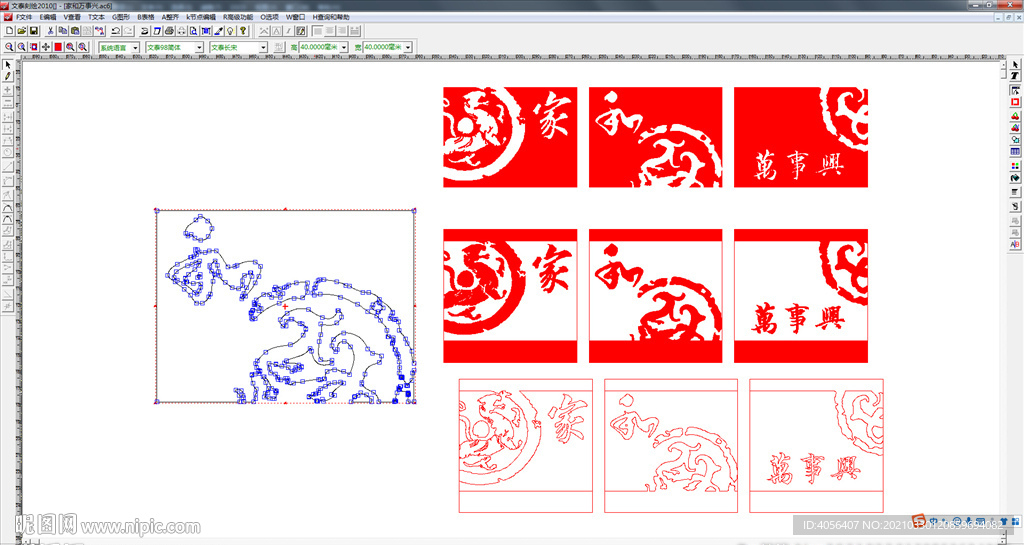
Task: Save the file with the floppy disk icon
Action: pos(34,31)
